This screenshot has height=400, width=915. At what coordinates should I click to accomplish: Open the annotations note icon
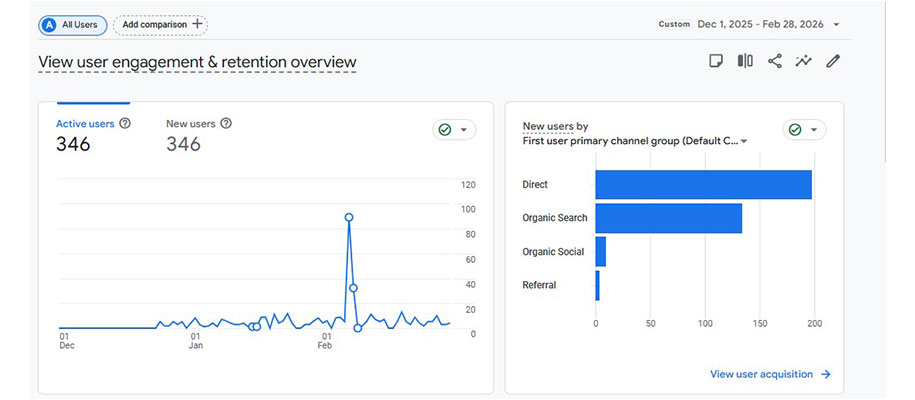click(715, 61)
